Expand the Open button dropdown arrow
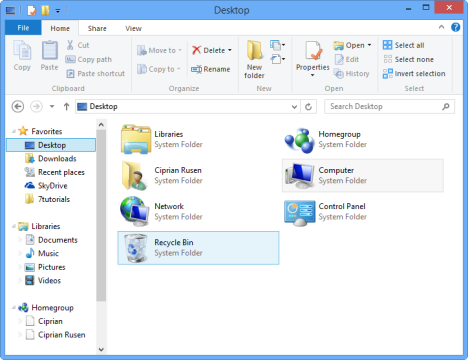This screenshot has width=468, height=360. (x=369, y=45)
